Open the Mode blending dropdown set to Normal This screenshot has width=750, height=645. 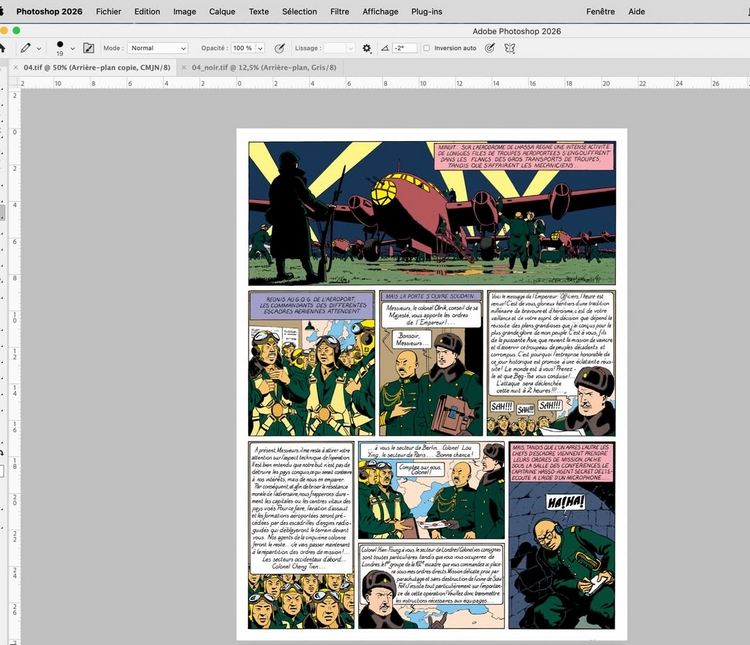[x=157, y=48]
